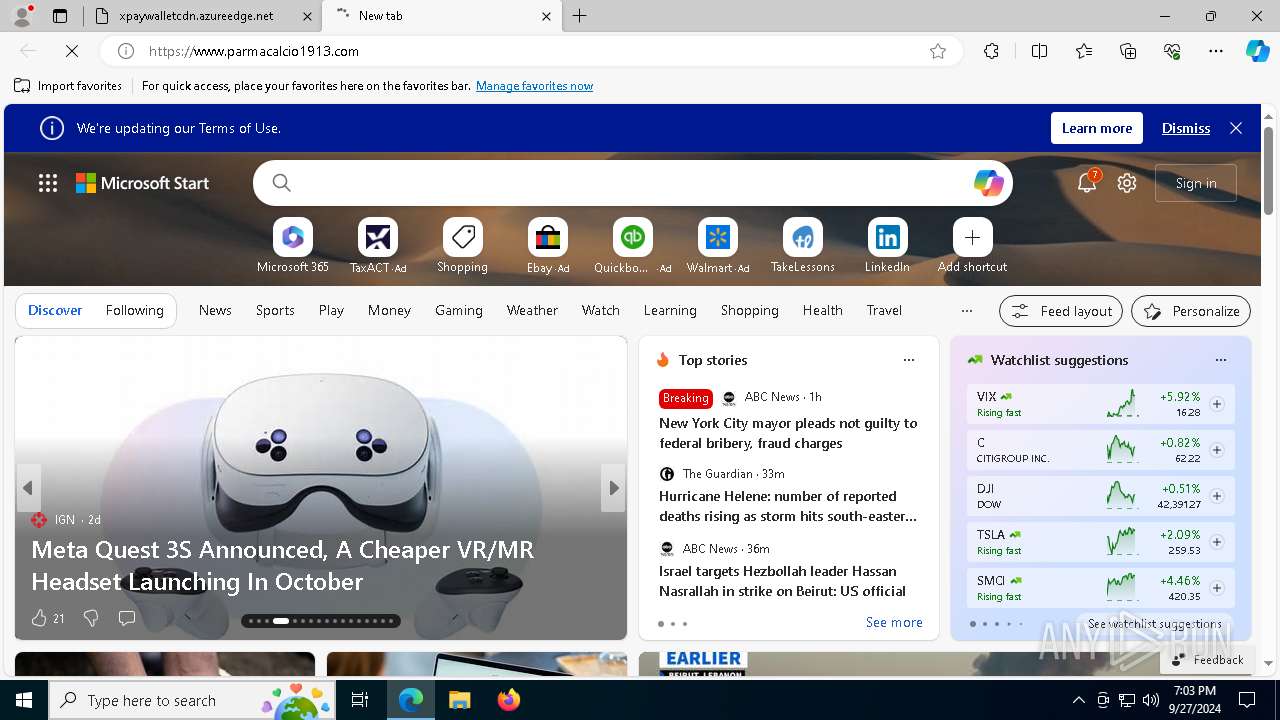Select the News feed category
1280x720 pixels.
(215, 311)
